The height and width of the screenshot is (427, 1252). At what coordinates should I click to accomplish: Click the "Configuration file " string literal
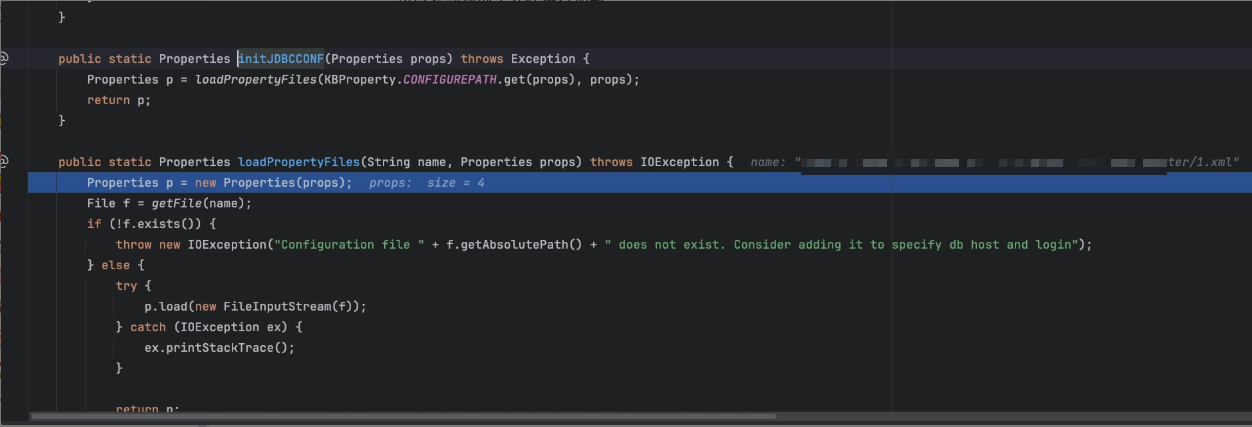pos(352,244)
